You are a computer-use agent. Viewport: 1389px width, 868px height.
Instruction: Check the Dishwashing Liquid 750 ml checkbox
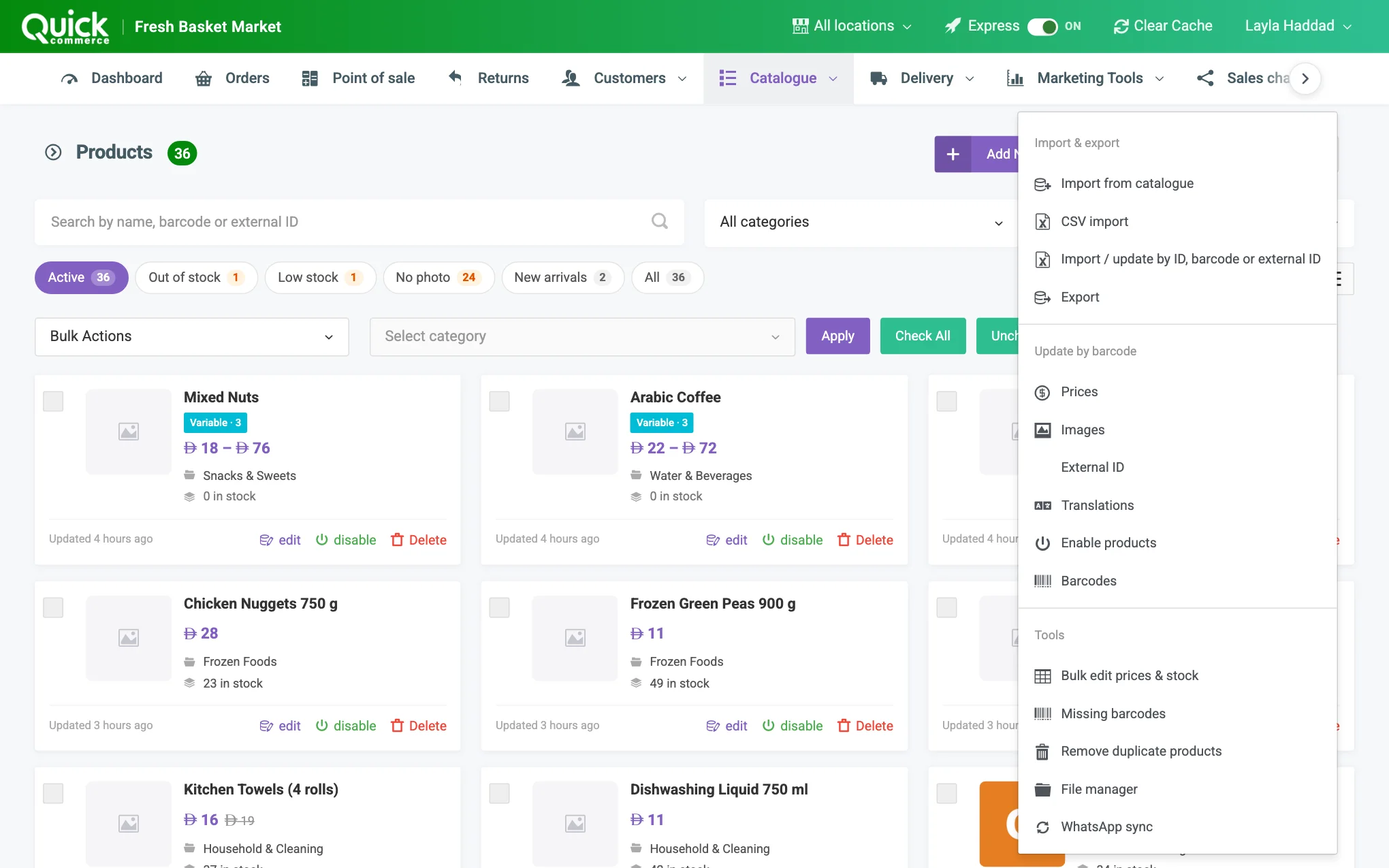coord(500,793)
